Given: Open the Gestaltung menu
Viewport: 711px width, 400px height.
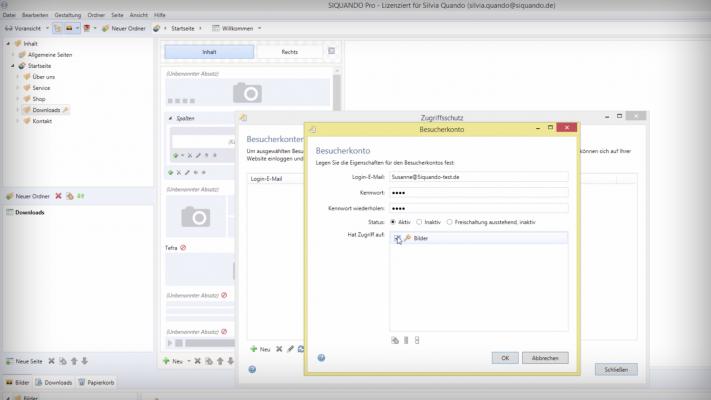Looking at the screenshot, I should [68, 16].
